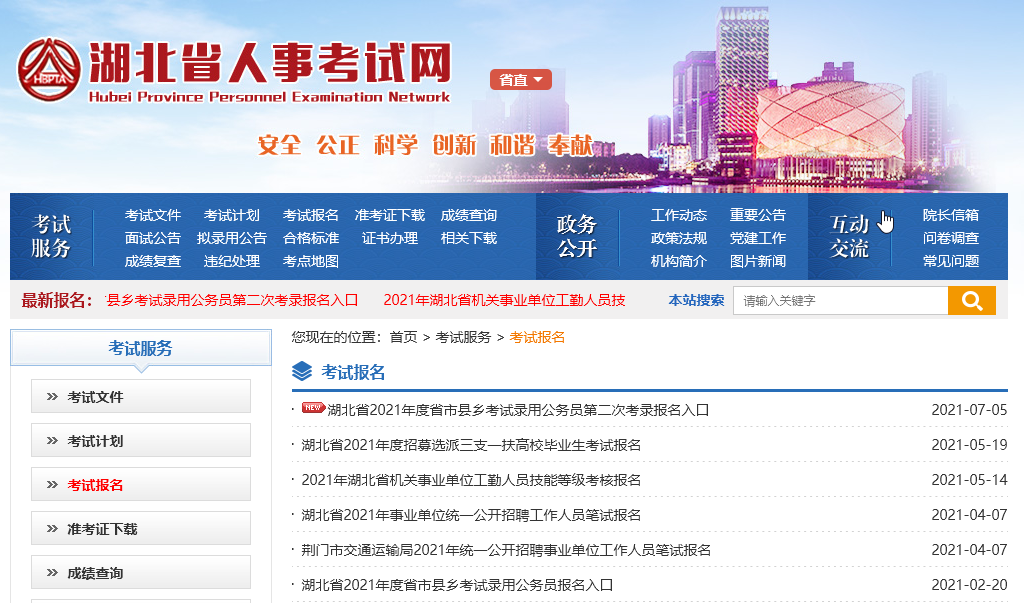Click the red NEW badge icon

tap(313, 408)
